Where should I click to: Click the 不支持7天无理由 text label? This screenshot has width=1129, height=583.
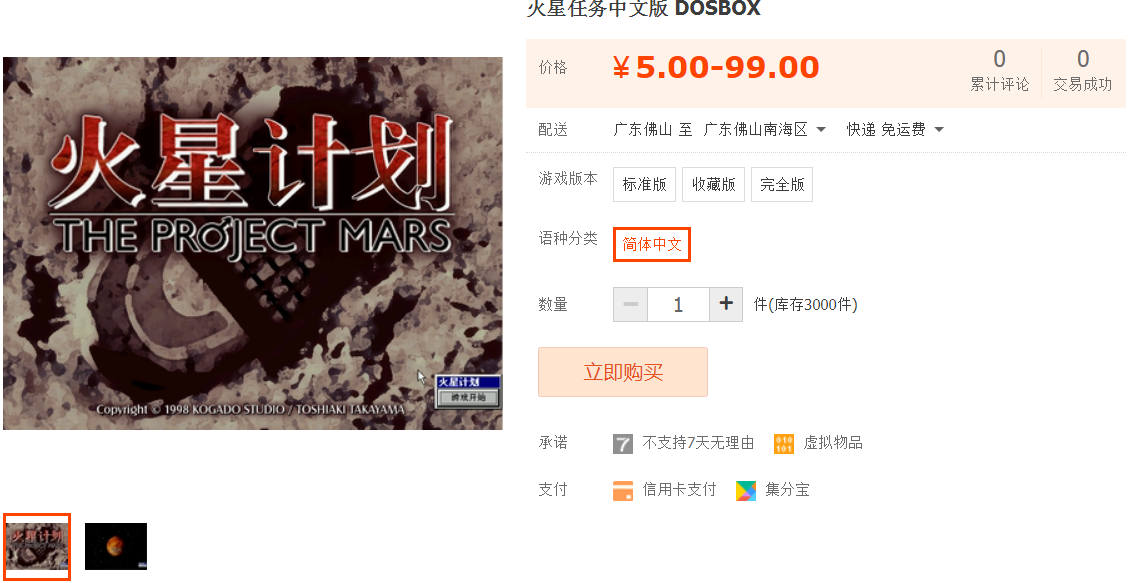(698, 443)
